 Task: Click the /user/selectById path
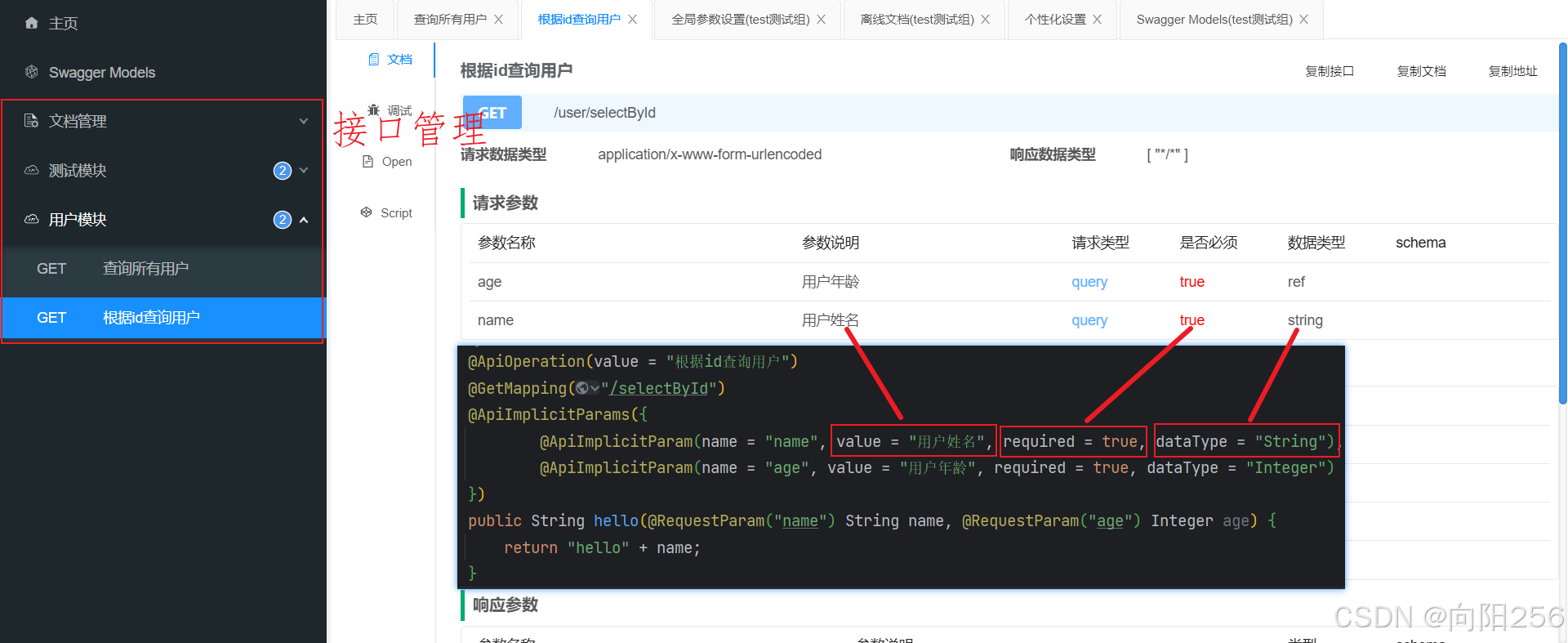pos(604,113)
